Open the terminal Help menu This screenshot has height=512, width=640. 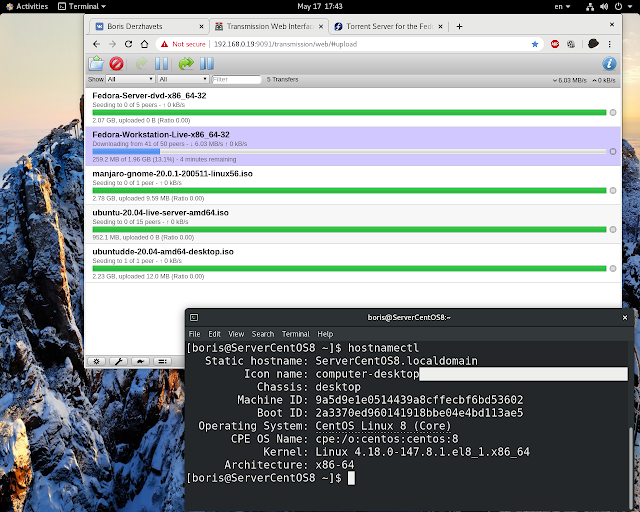pos(325,334)
